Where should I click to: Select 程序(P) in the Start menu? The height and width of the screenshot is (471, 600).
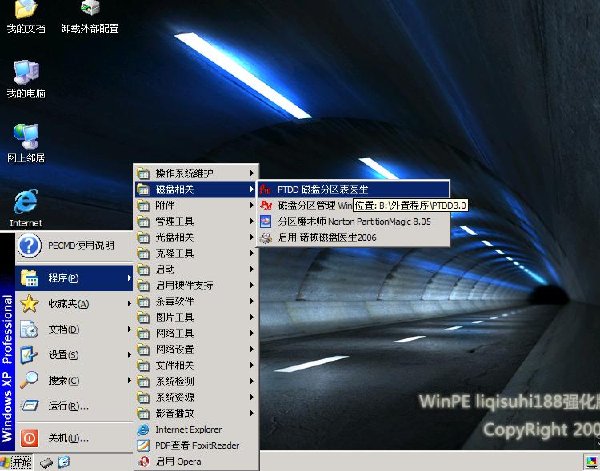point(74,278)
